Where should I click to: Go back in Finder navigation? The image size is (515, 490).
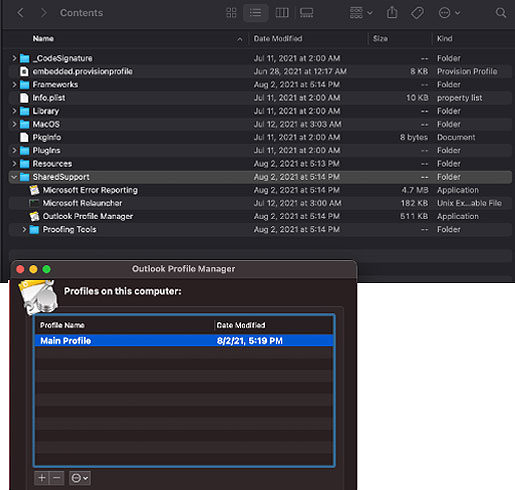pyautogui.click(x=20, y=13)
